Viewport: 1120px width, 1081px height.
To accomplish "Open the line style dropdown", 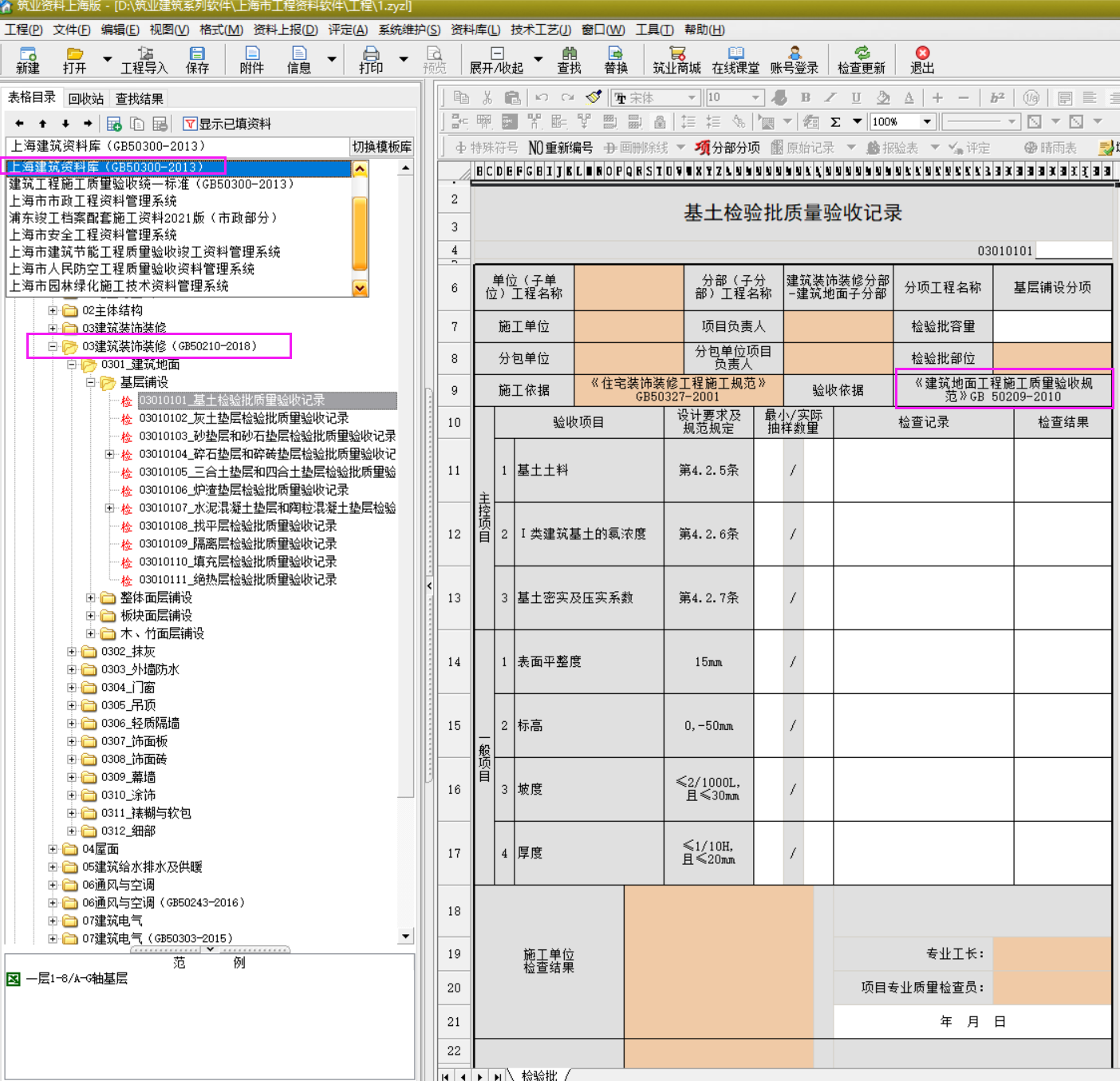I will pos(1012,122).
